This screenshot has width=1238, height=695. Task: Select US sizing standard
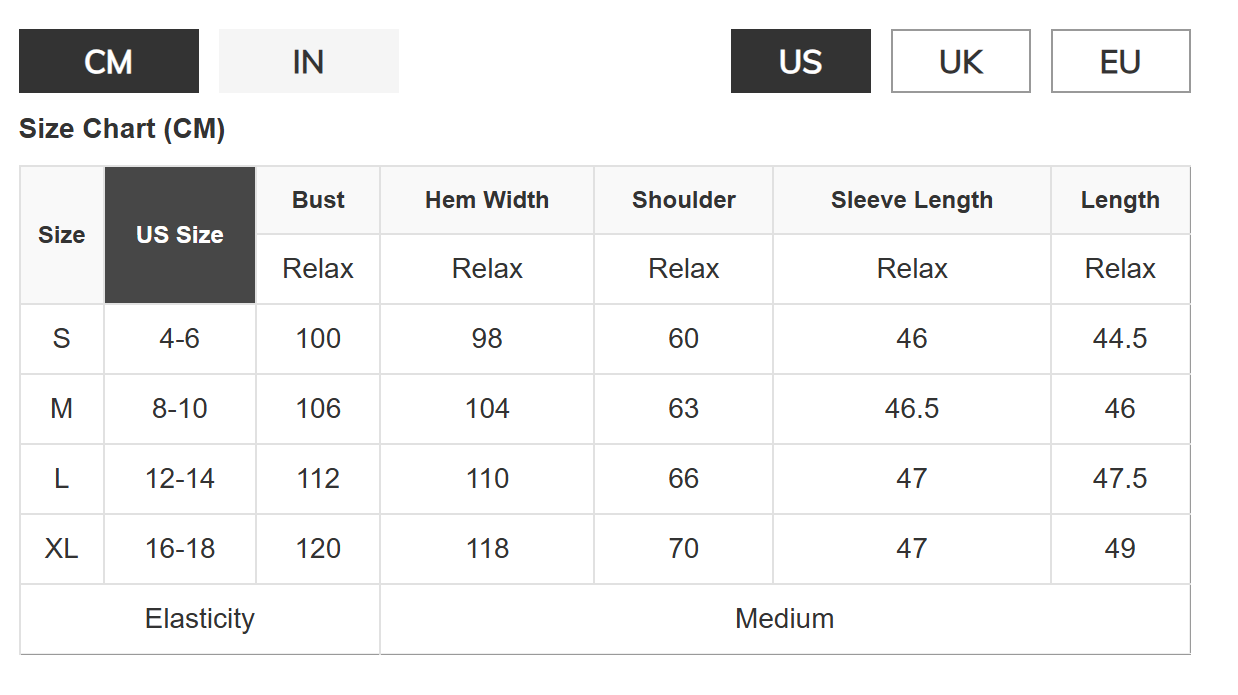(801, 61)
